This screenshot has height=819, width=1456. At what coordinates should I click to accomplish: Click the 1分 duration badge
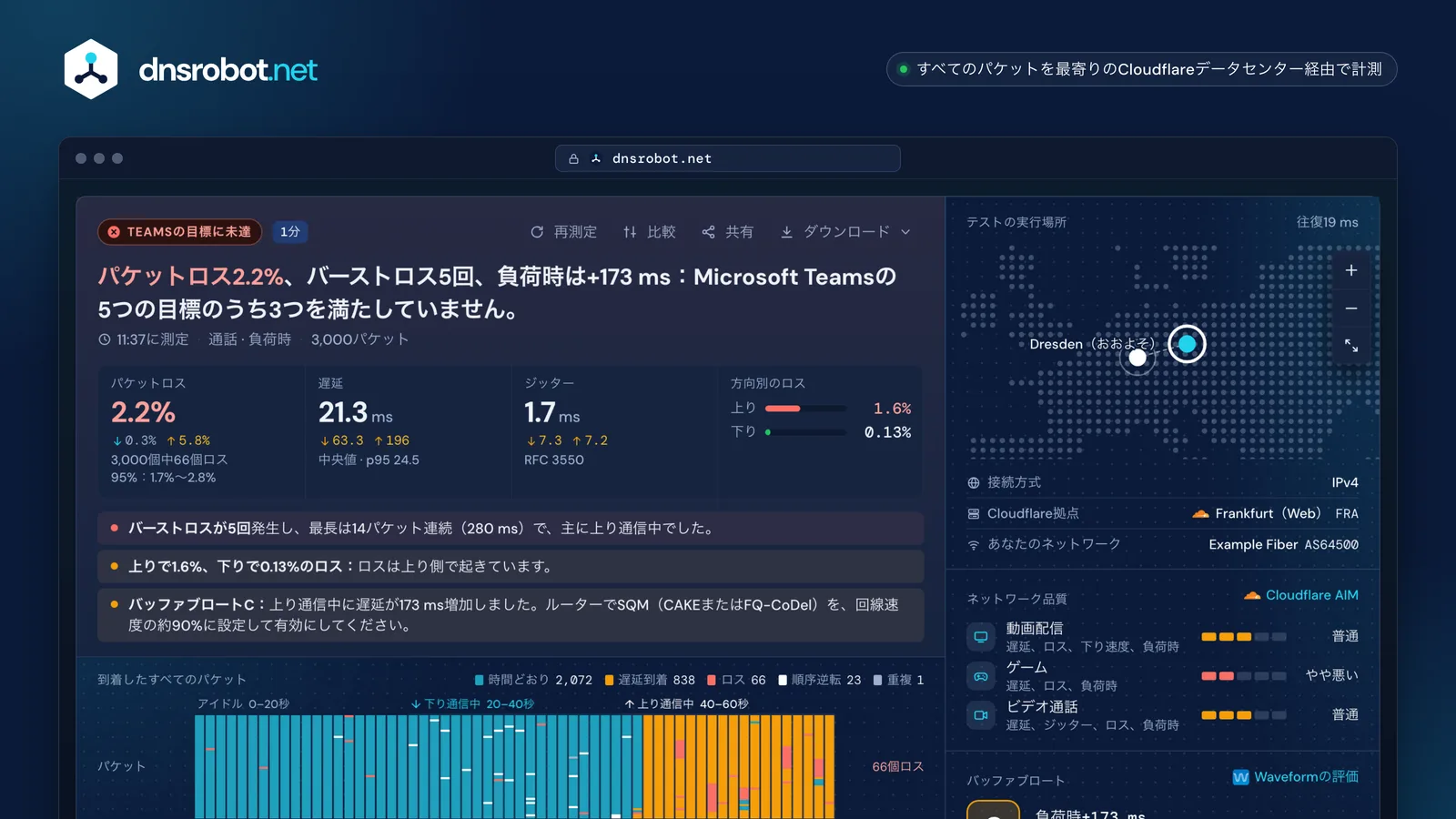[x=290, y=232]
